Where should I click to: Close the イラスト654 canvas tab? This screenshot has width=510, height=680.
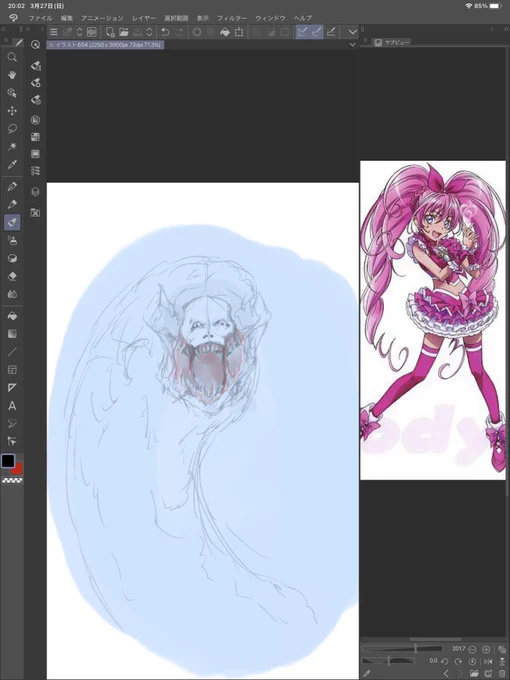click(x=51, y=45)
